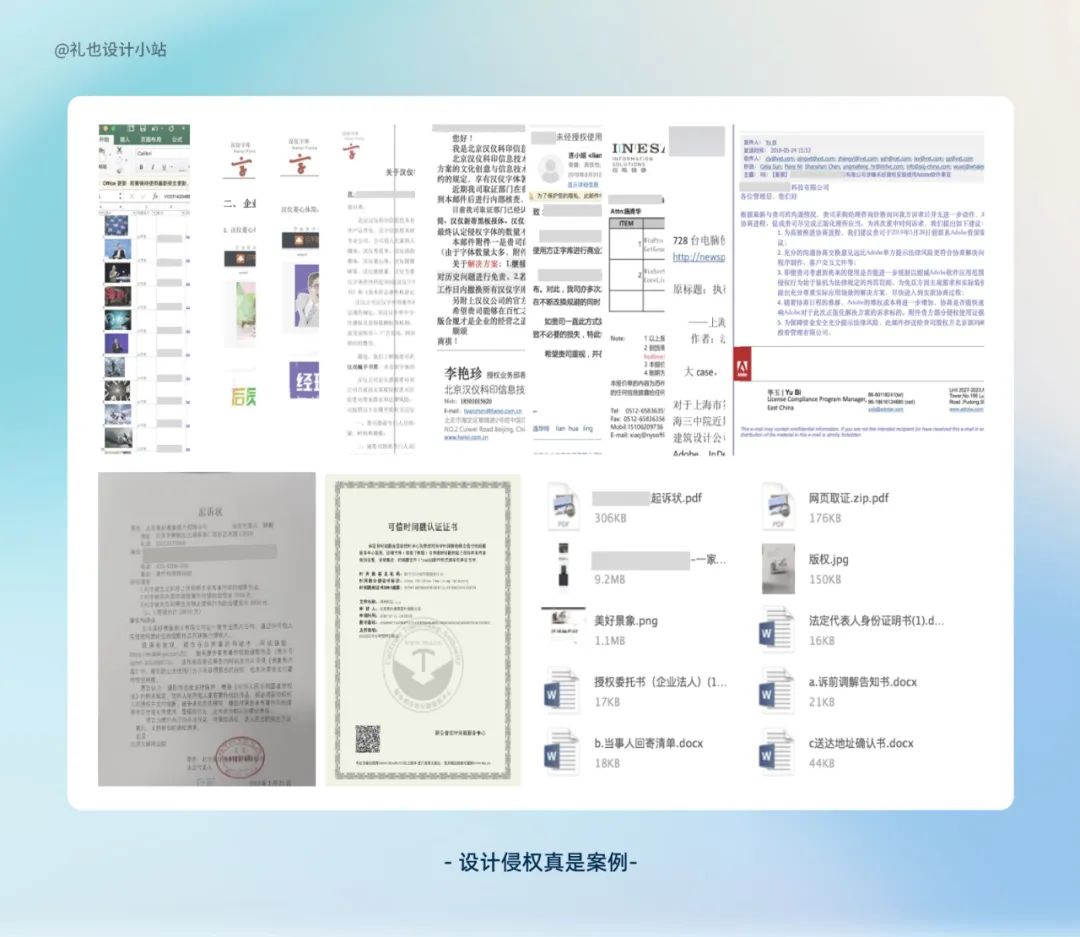Viewport: 1080px width, 937px height.
Task: Apply Italic formatting in the Excel font group
Action: (x=153, y=166)
